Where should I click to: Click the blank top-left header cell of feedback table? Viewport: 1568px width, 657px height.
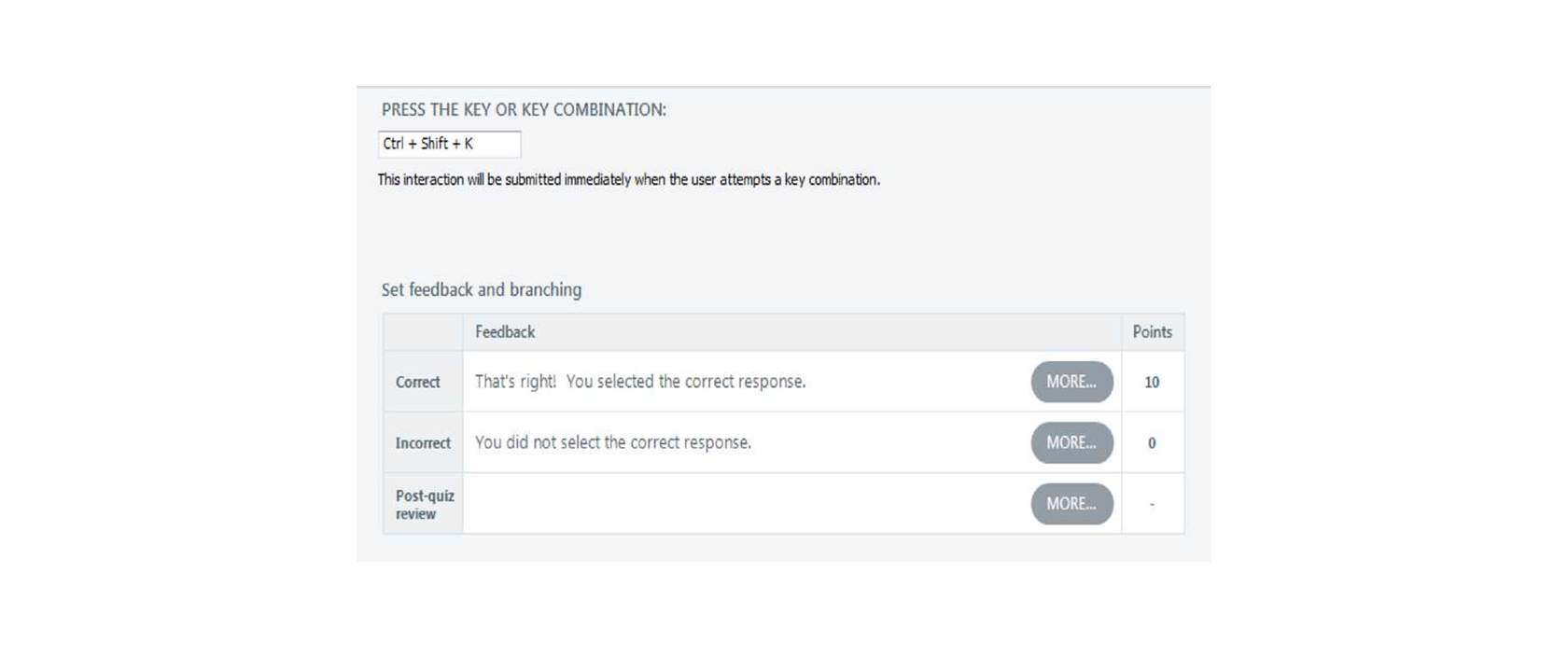[x=423, y=332]
